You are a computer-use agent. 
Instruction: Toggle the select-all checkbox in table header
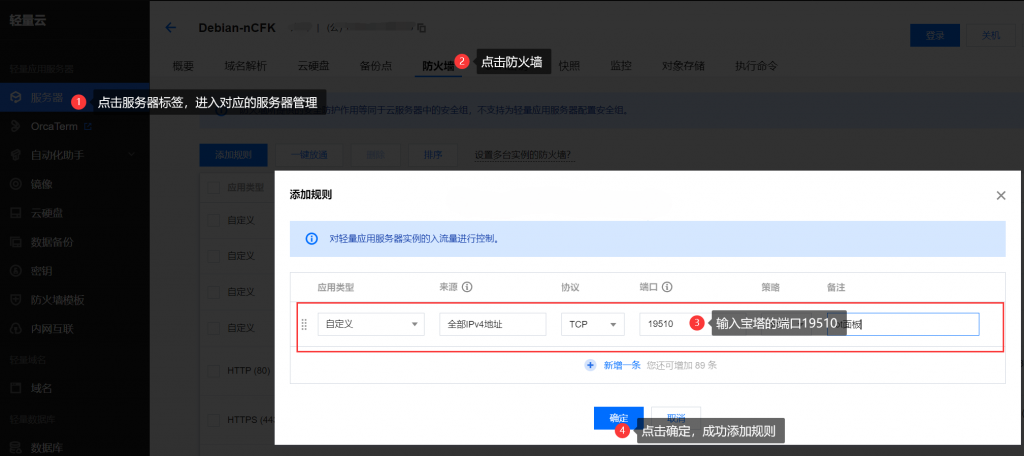pos(211,187)
